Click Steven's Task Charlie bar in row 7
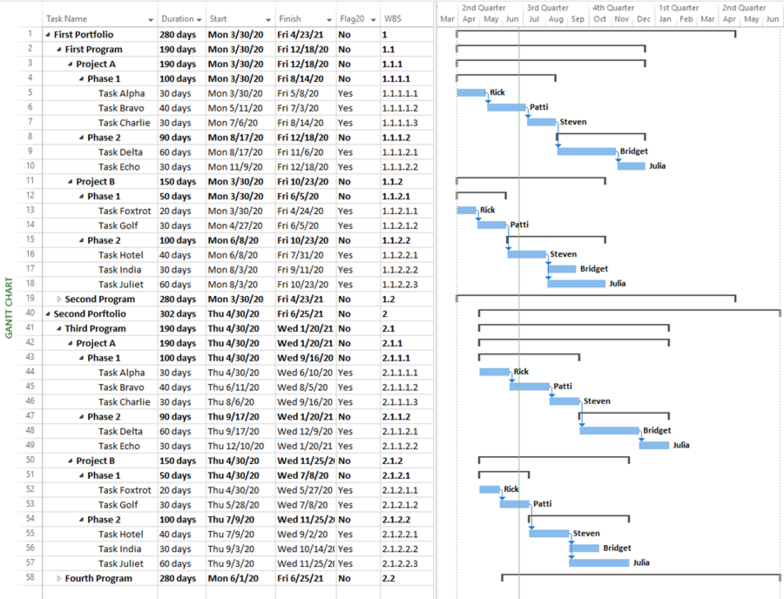The image size is (784, 599). 542,122
